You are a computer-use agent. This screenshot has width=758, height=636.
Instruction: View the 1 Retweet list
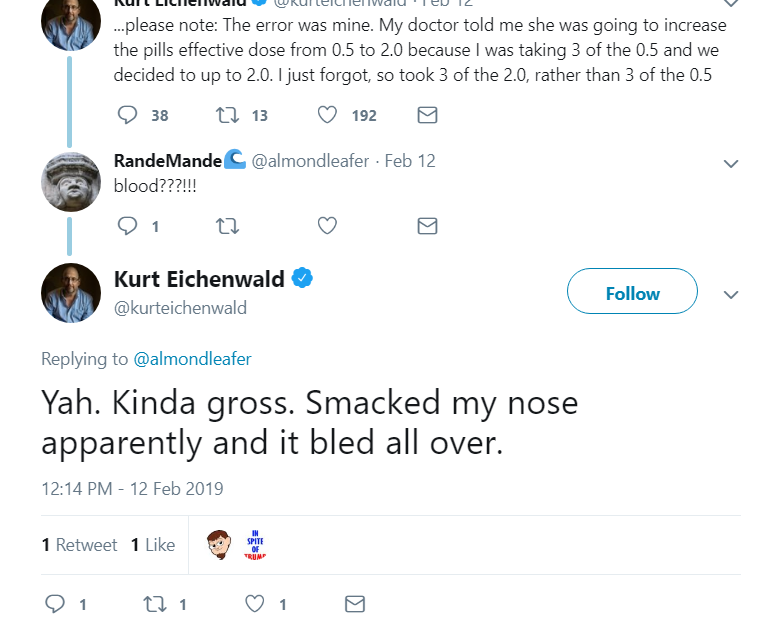79,545
